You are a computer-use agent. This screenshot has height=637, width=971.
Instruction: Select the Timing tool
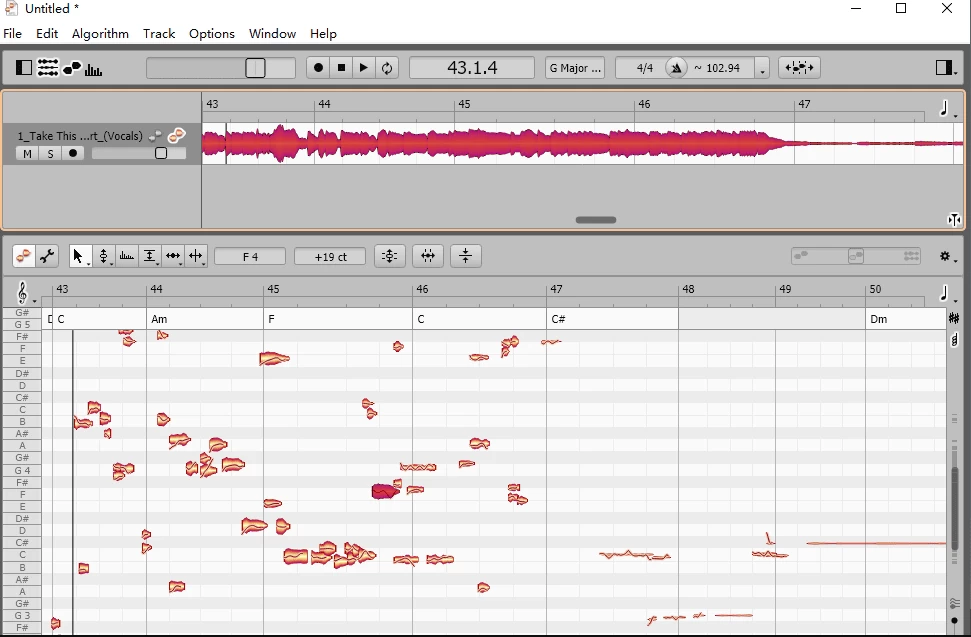click(173, 256)
